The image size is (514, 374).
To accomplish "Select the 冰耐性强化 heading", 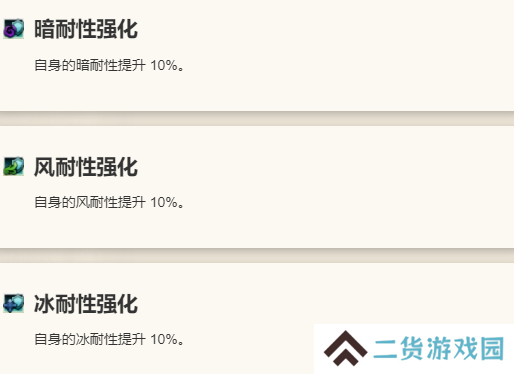I will 86,304.
